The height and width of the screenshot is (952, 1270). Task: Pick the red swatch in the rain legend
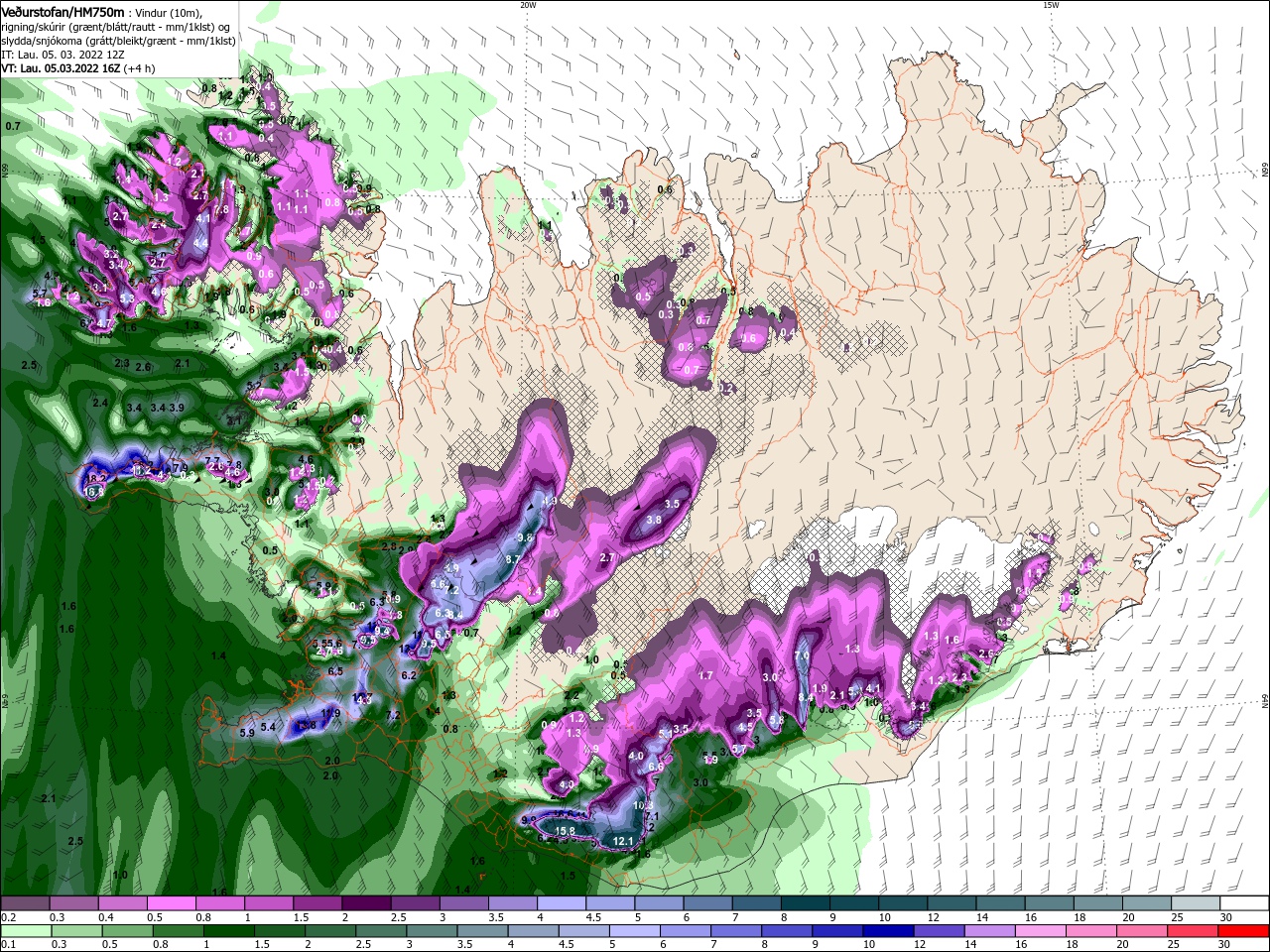click(1245, 931)
